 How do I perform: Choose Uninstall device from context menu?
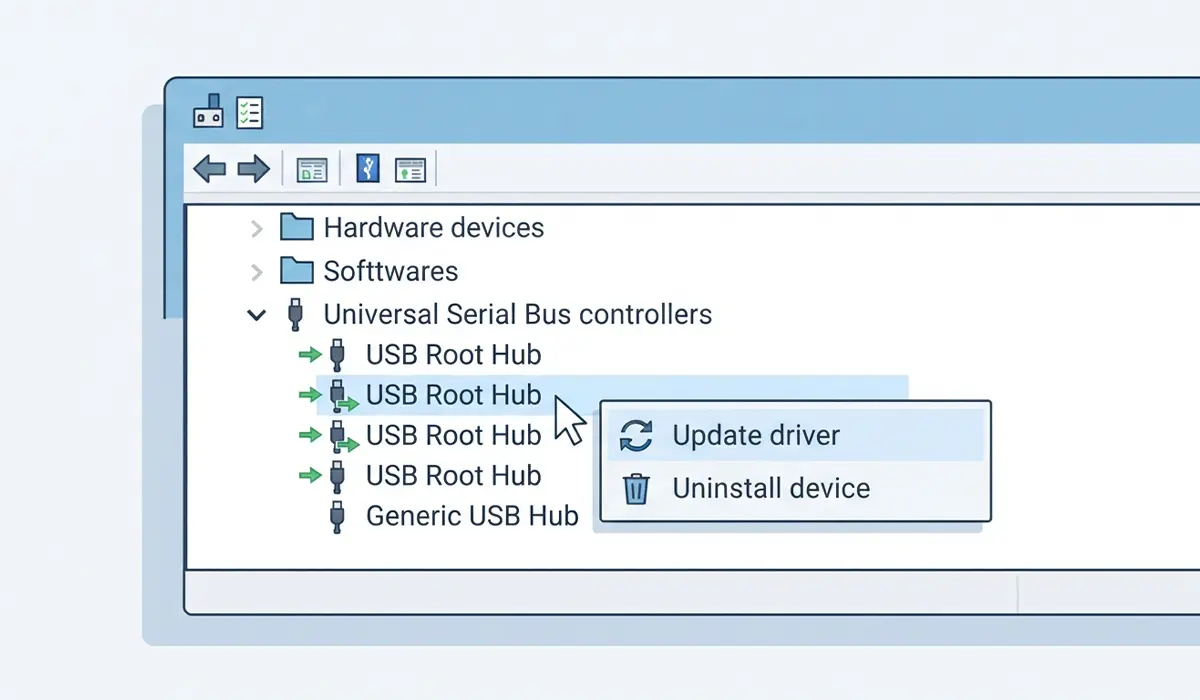pos(795,488)
